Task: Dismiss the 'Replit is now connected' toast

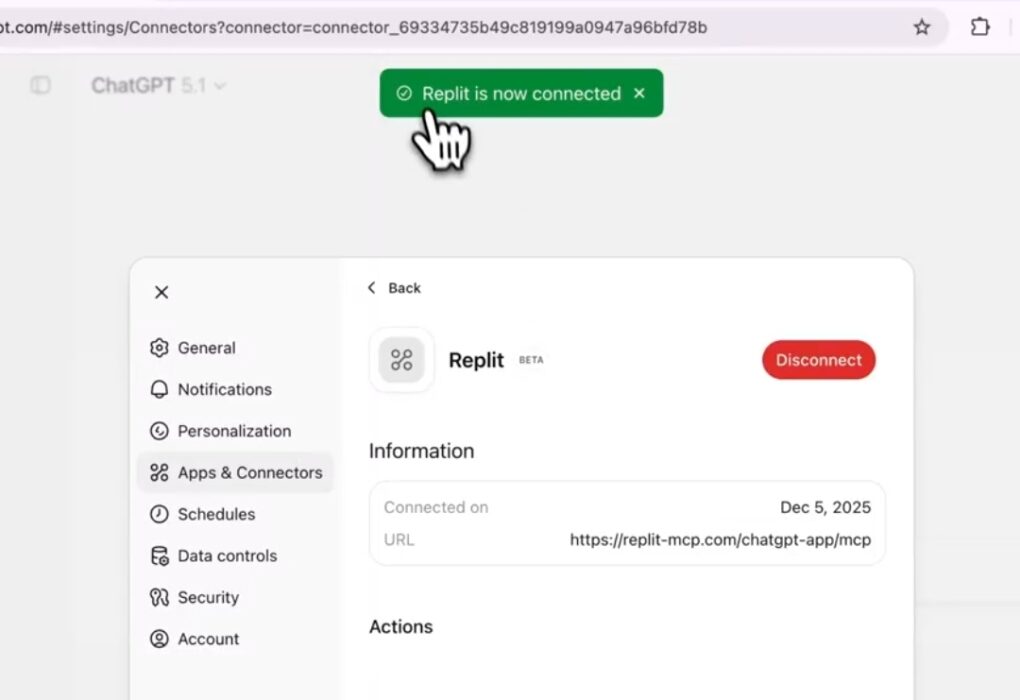Action: [x=640, y=93]
